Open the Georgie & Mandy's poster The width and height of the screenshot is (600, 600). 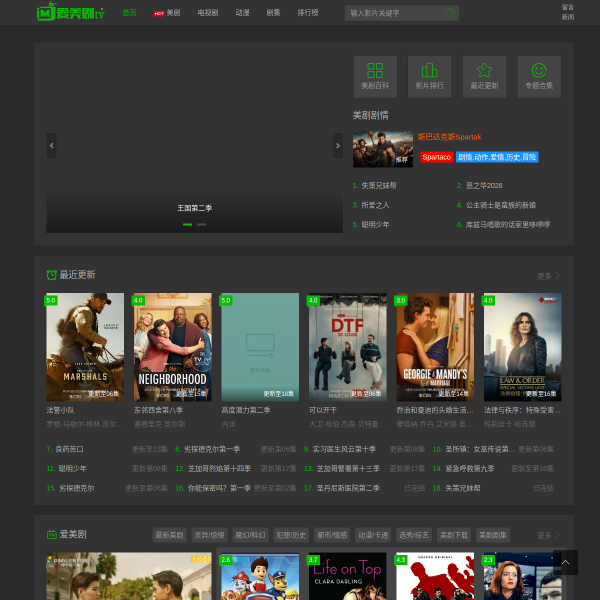coord(435,347)
